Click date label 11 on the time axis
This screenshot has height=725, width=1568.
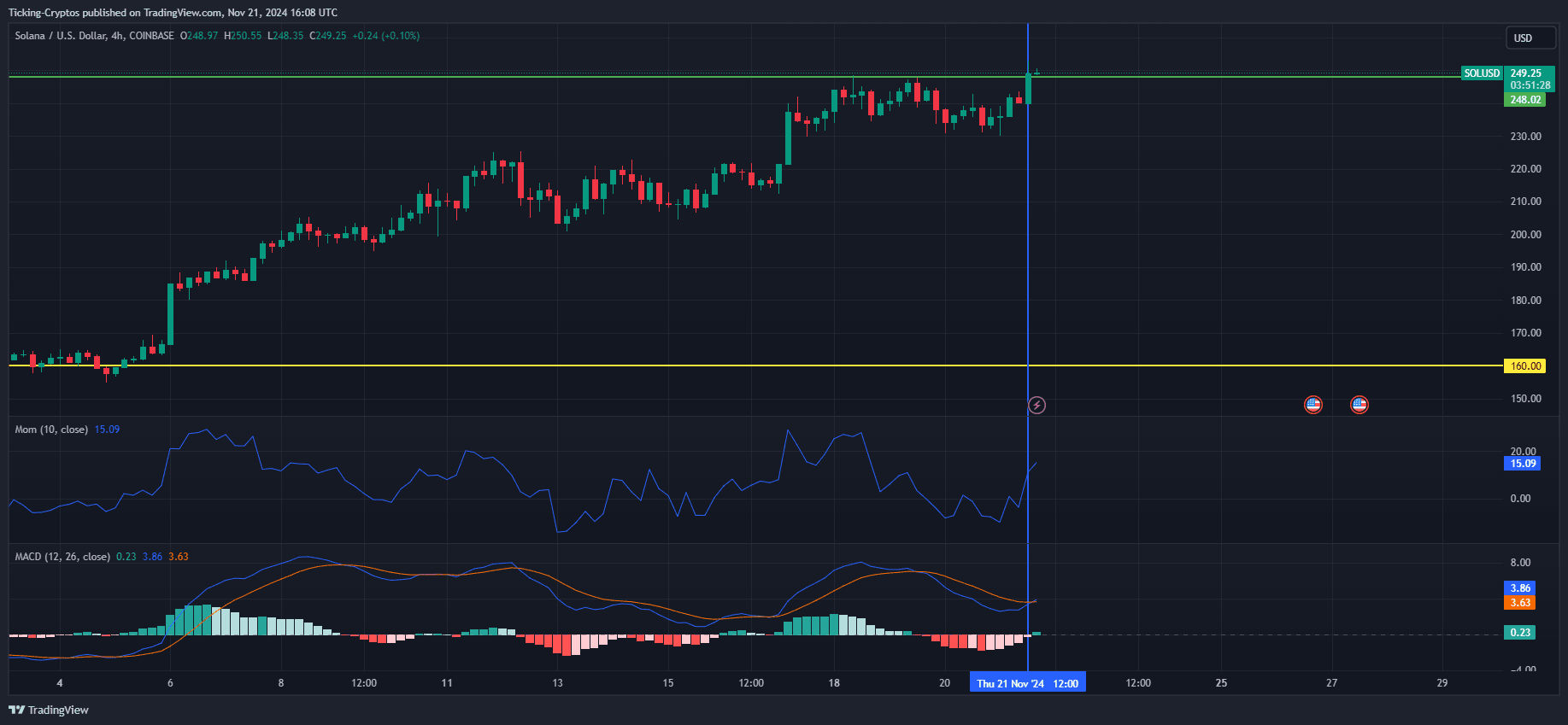447,683
